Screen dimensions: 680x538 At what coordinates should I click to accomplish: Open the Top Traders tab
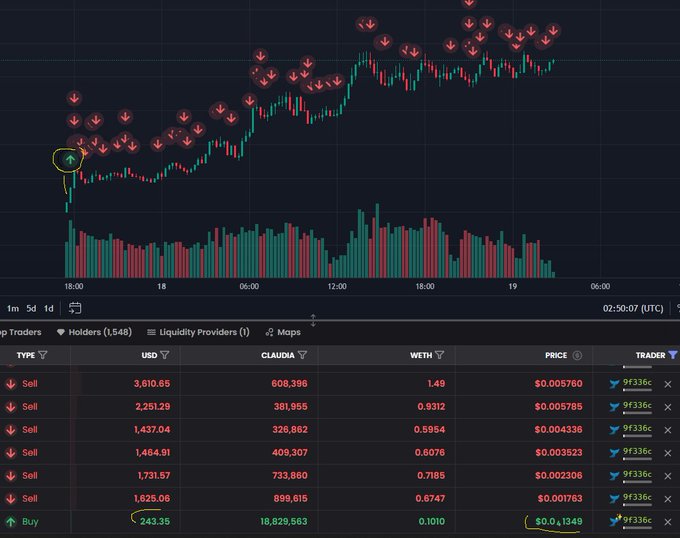pos(20,332)
